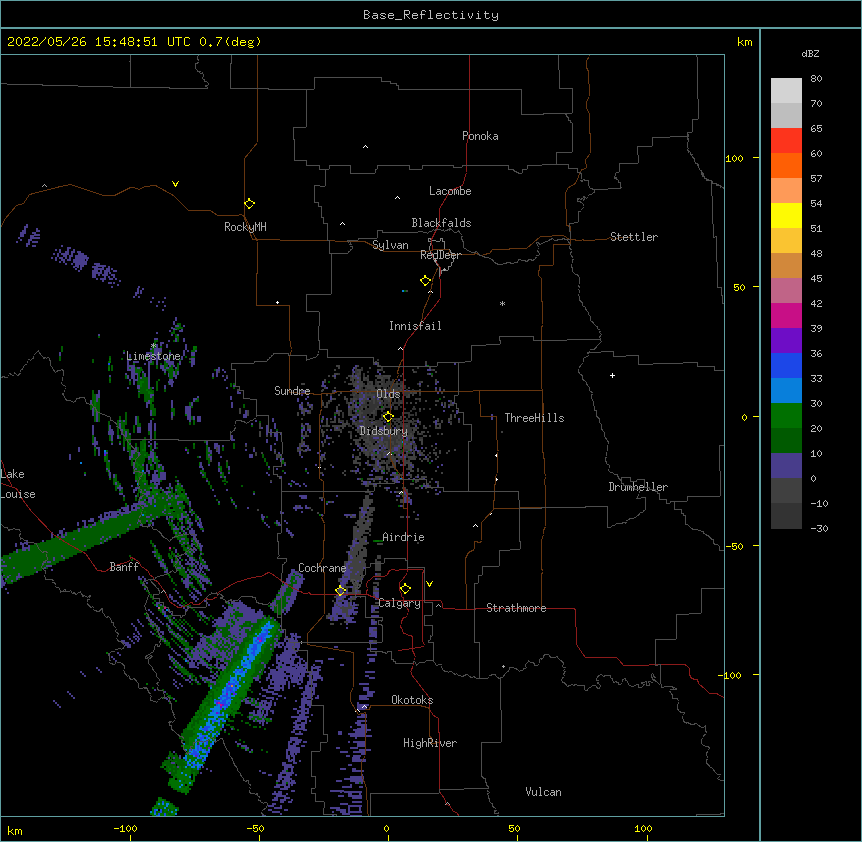Image resolution: width=862 pixels, height=842 pixels.
Task: Select the light gray 80 dBZ color band
Action: tap(786, 91)
